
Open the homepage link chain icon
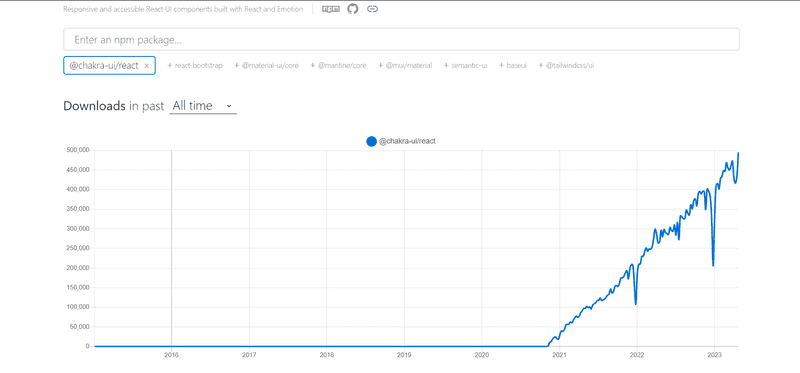pyautogui.click(x=372, y=9)
